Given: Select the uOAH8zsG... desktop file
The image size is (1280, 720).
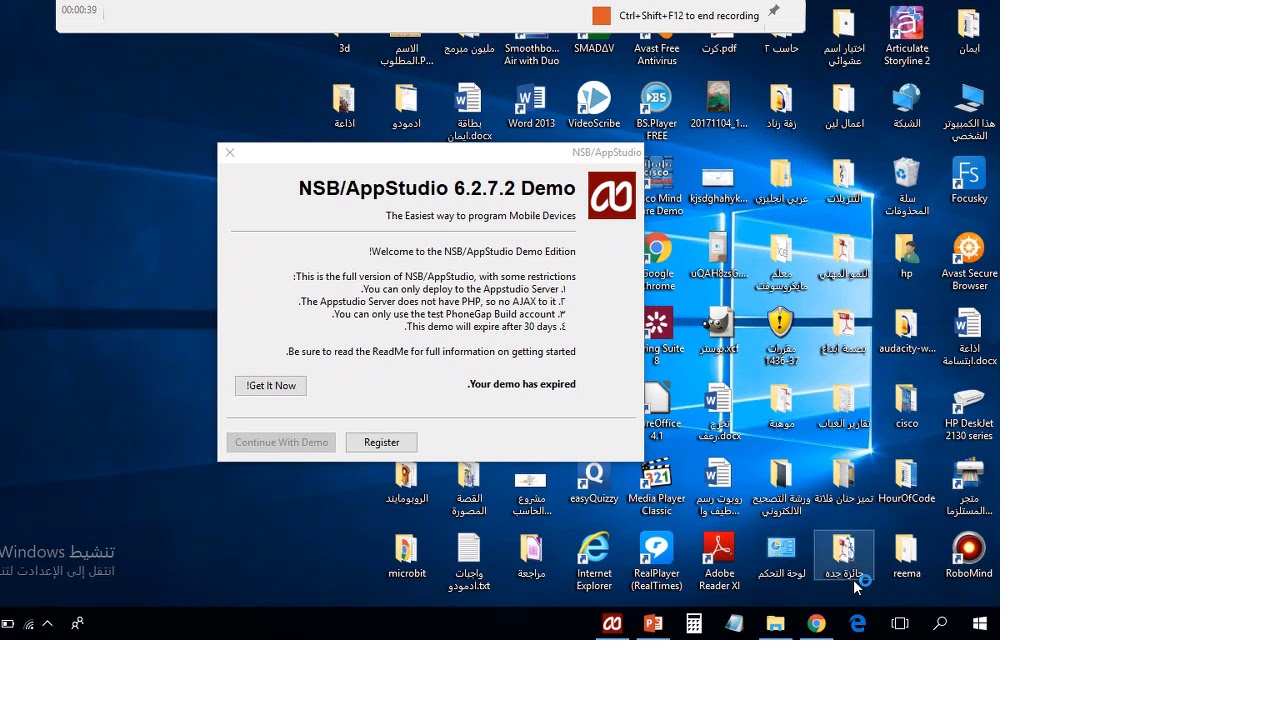Looking at the screenshot, I should click(719, 256).
